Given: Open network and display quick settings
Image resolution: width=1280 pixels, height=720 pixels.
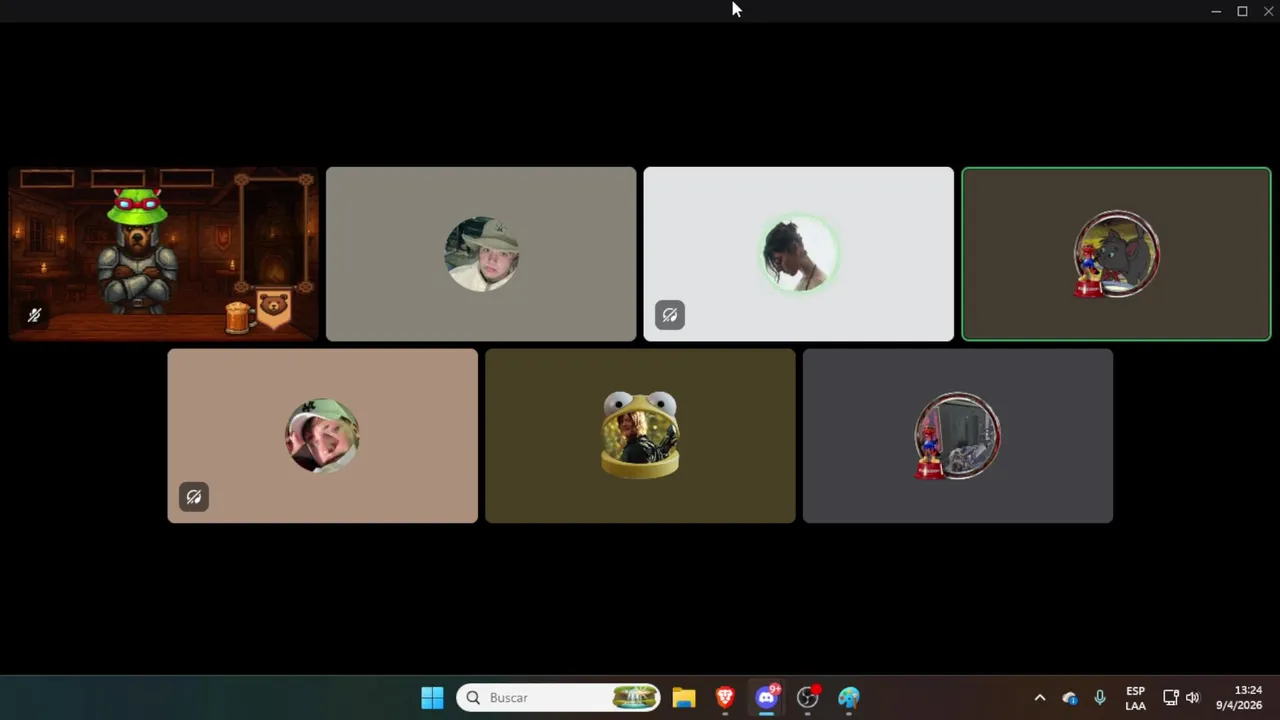Looking at the screenshot, I should pos(1170,698).
